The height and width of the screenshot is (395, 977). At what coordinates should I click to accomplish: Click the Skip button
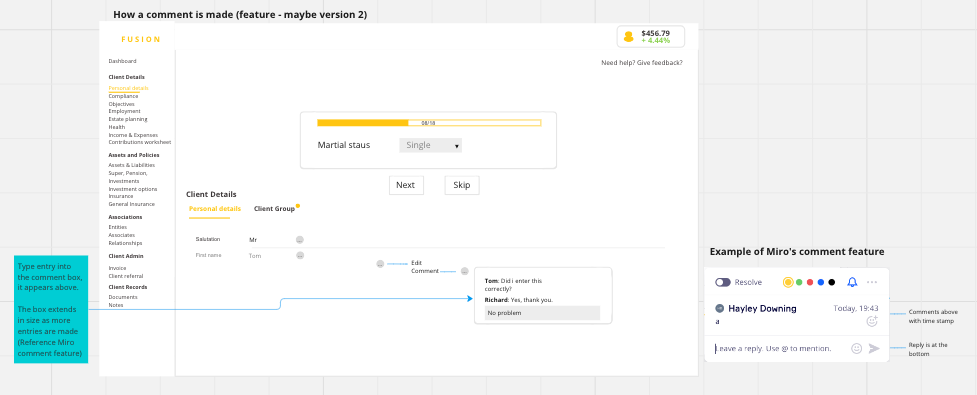tap(462, 185)
